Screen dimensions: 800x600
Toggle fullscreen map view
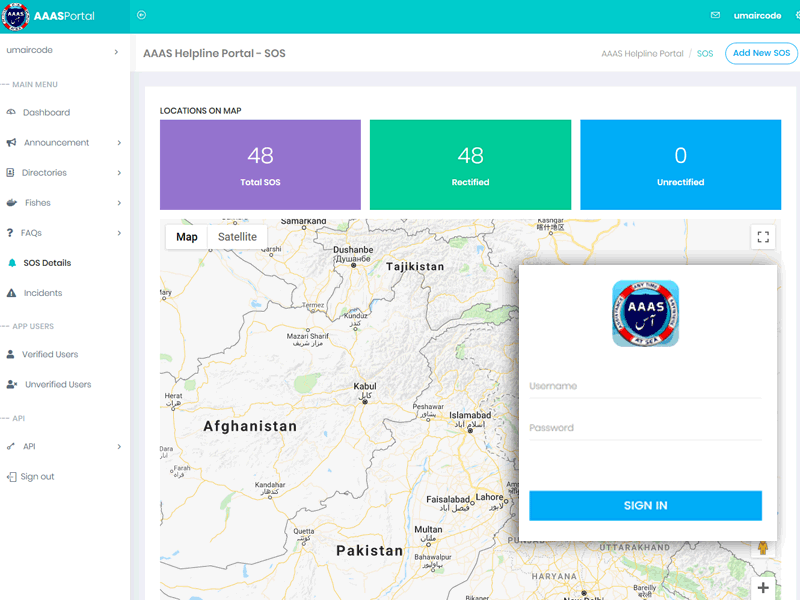click(x=763, y=237)
